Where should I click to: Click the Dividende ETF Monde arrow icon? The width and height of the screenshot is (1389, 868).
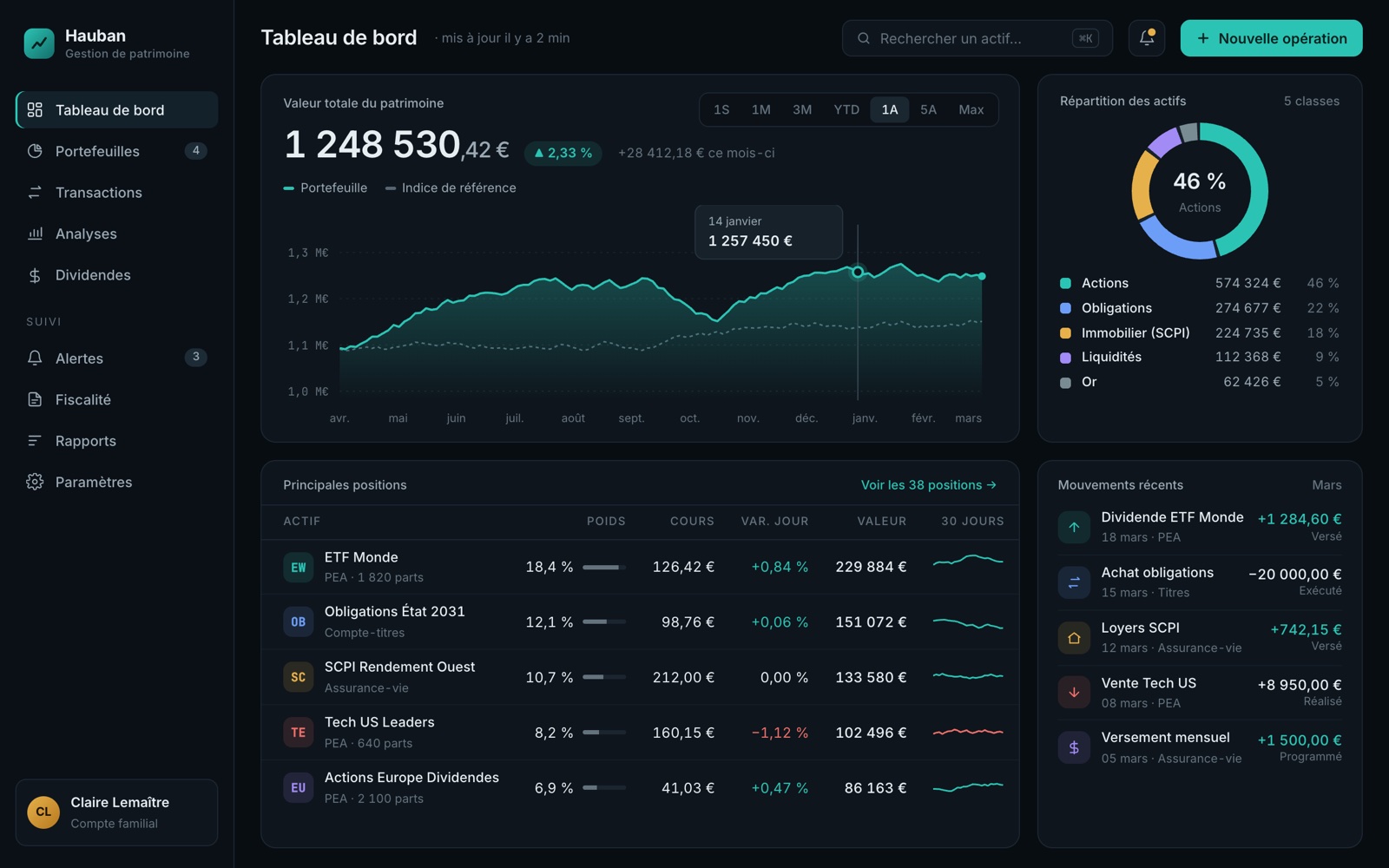1074,527
